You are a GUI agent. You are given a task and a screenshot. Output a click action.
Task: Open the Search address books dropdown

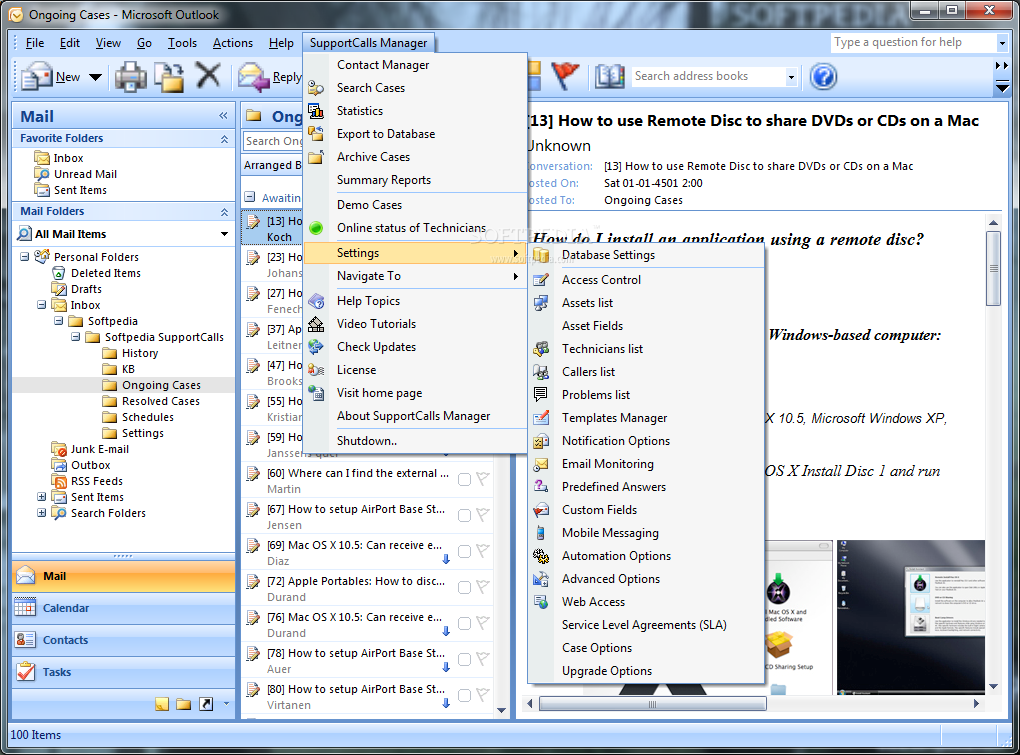tap(791, 77)
